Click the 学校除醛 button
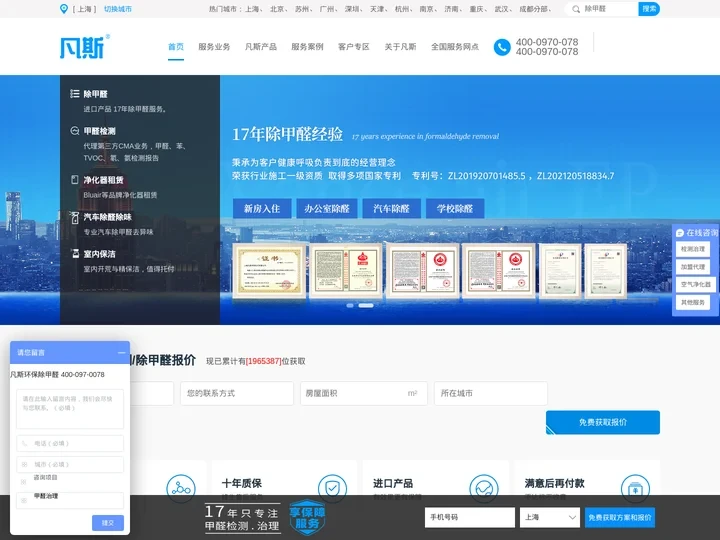 tap(455, 208)
